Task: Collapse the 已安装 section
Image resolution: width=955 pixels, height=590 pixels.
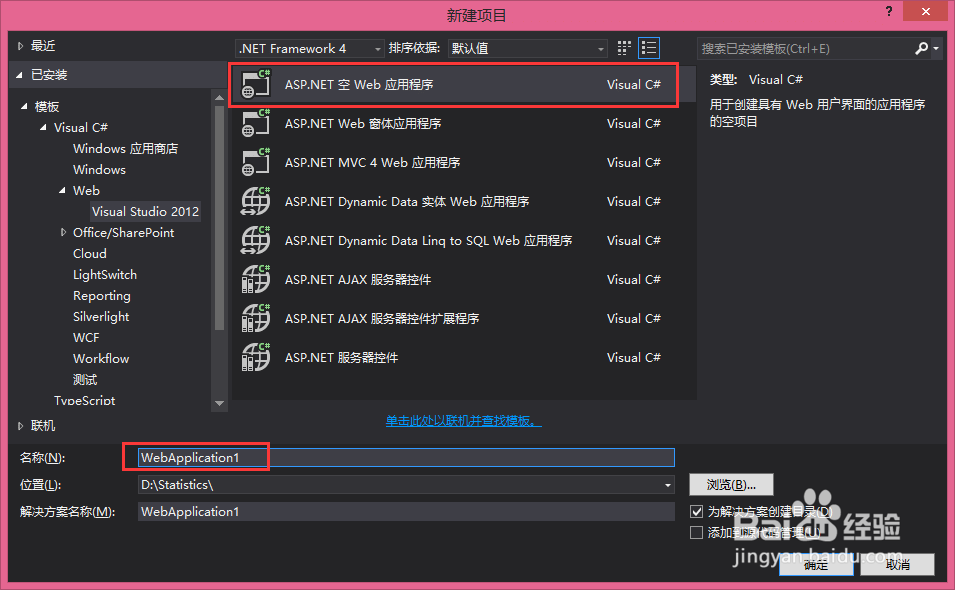Action: click(20, 75)
